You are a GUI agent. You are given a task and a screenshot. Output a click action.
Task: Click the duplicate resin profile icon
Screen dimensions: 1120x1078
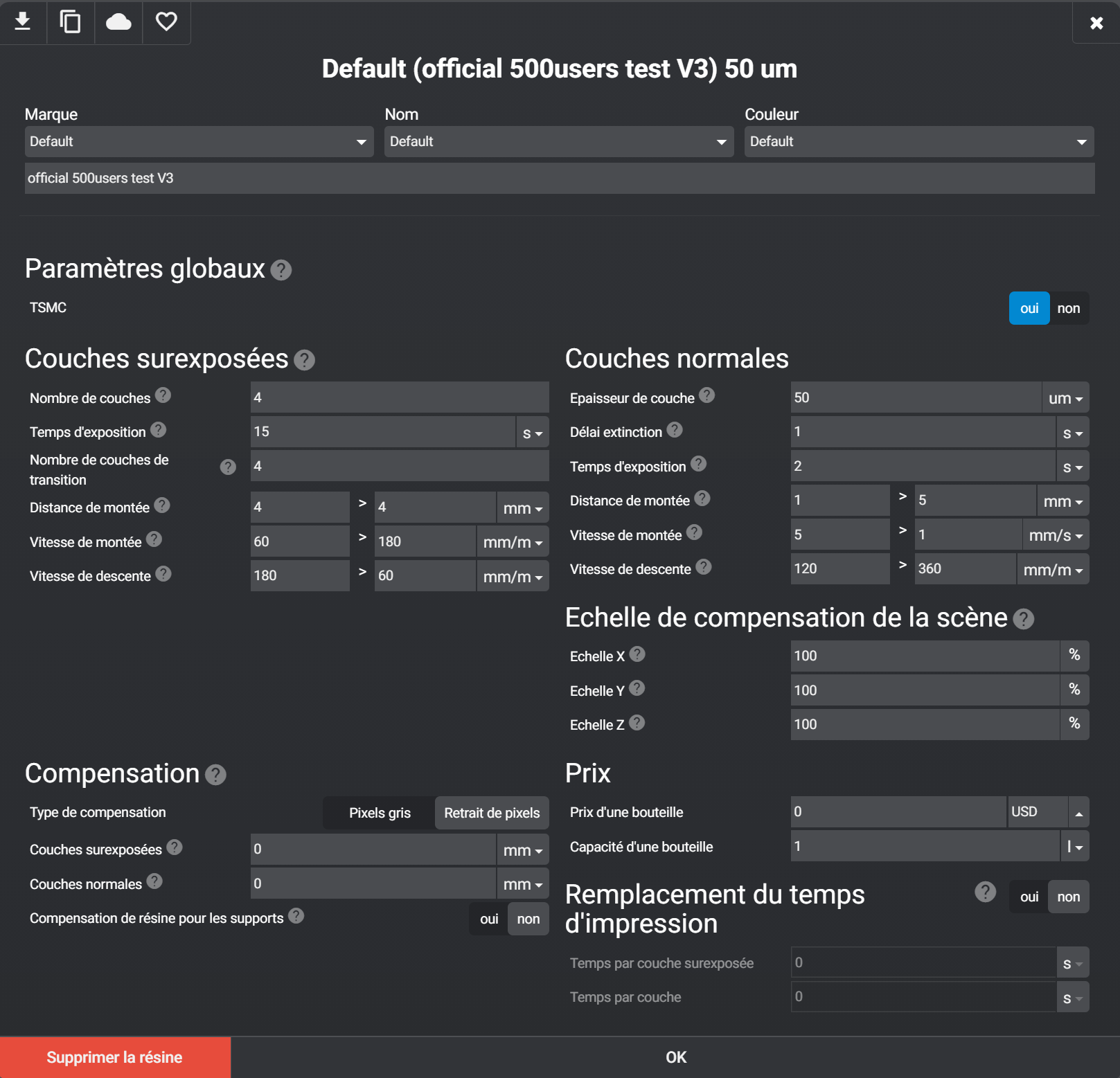point(70,22)
